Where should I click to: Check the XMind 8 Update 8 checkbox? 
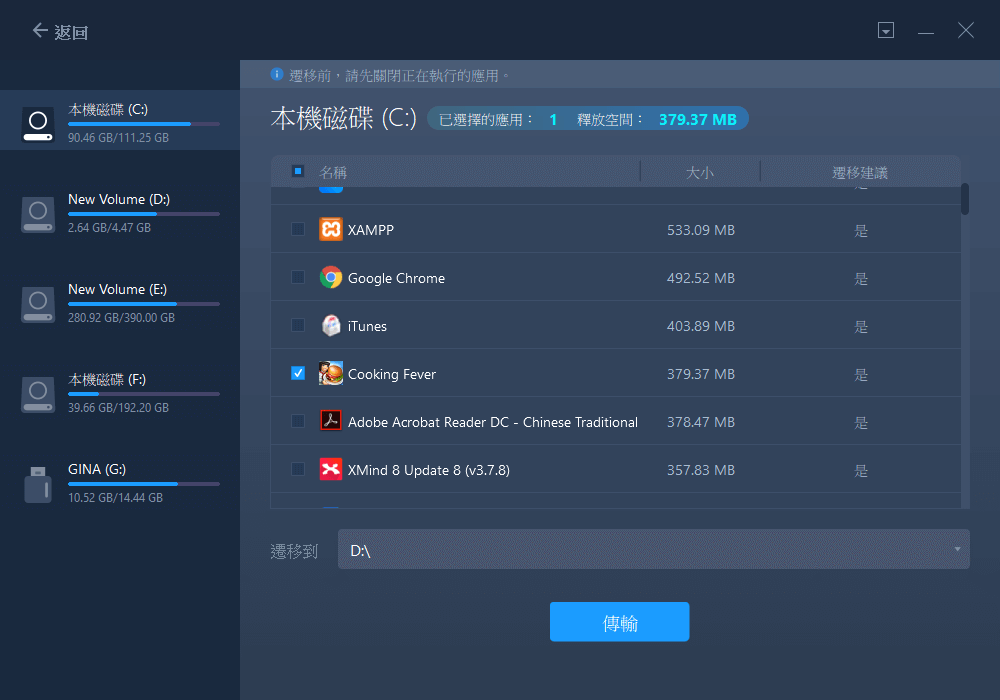click(x=298, y=469)
